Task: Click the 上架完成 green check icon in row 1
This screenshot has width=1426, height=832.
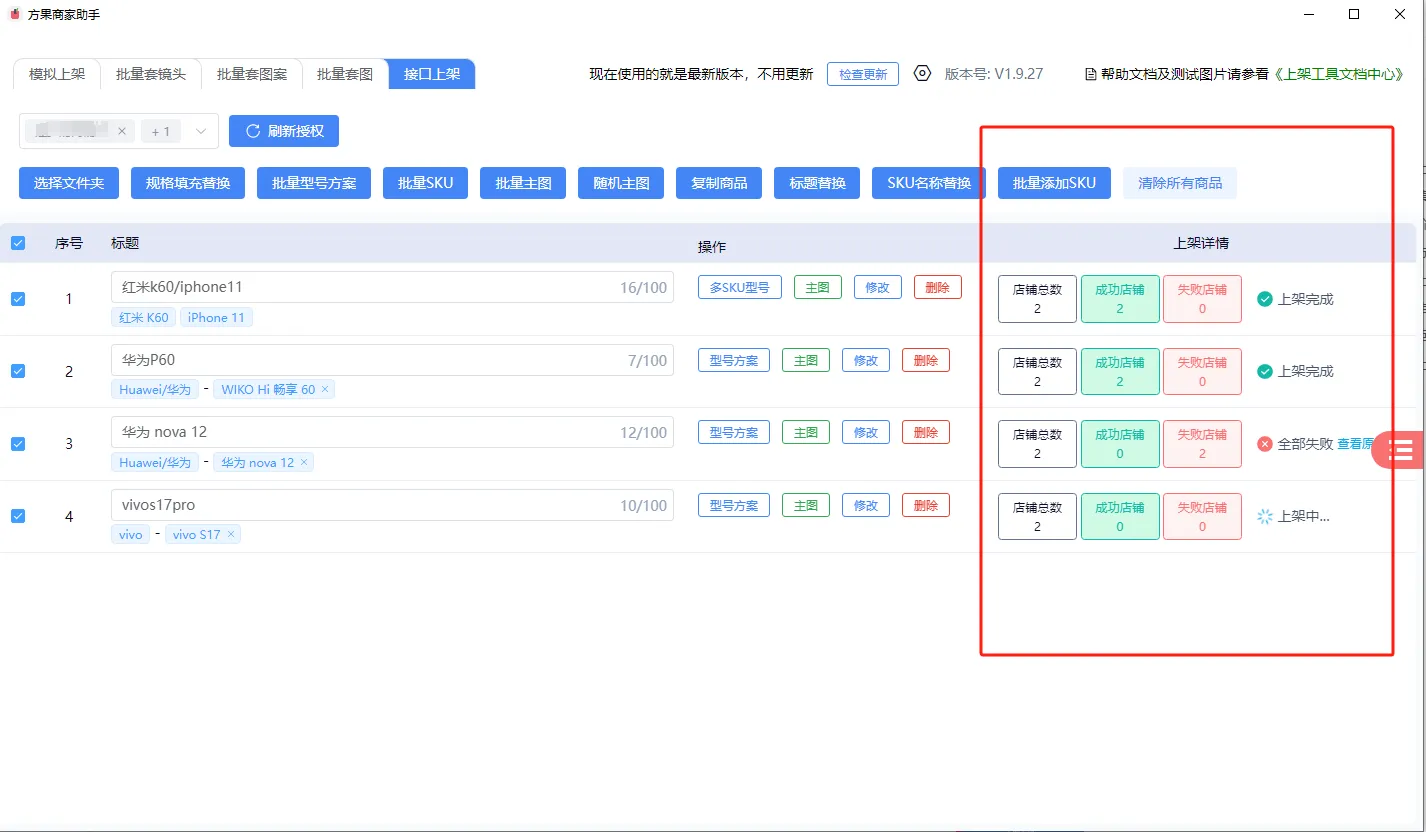Action: [1265, 299]
